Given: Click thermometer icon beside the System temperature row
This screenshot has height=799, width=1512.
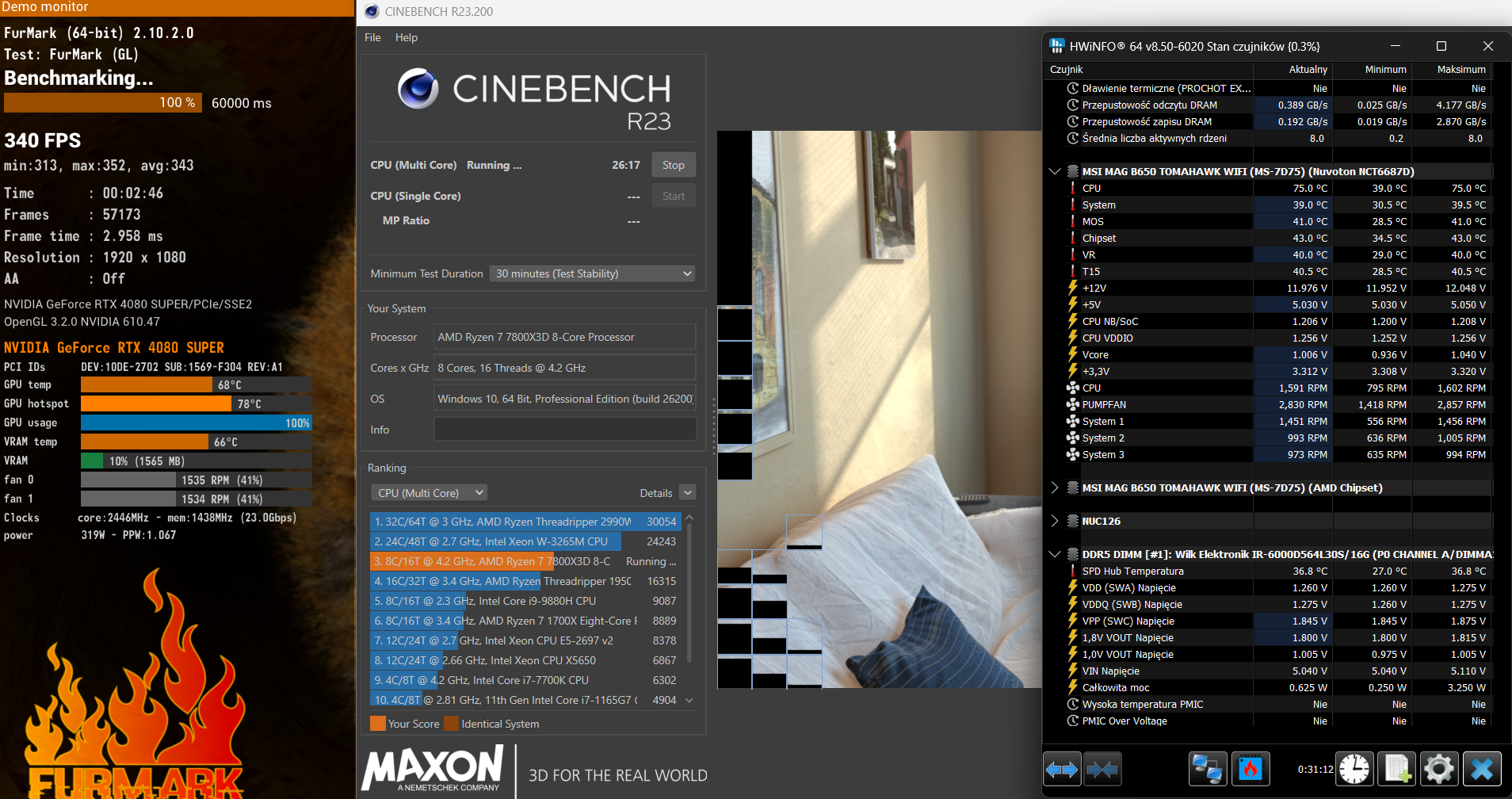Looking at the screenshot, I should pos(1073,205).
